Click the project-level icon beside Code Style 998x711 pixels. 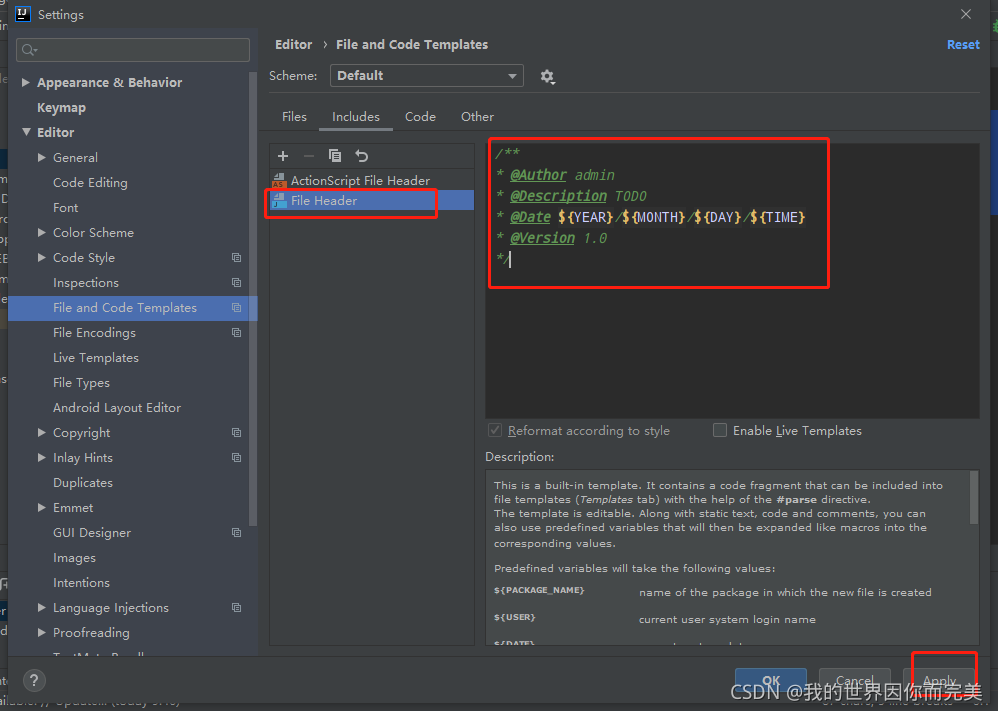coord(236,258)
